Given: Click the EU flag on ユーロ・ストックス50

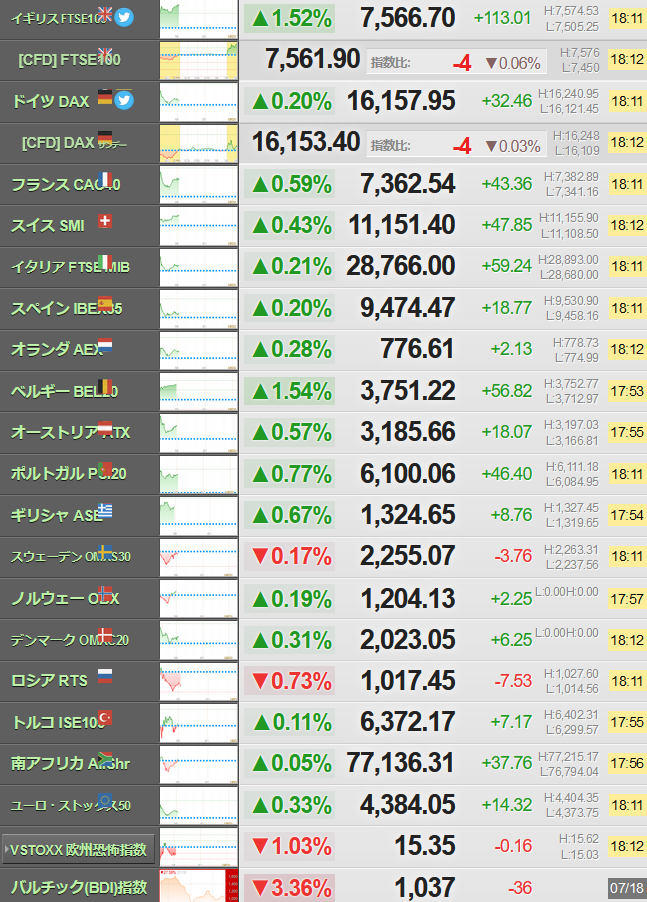Looking at the screenshot, I should [x=105, y=800].
